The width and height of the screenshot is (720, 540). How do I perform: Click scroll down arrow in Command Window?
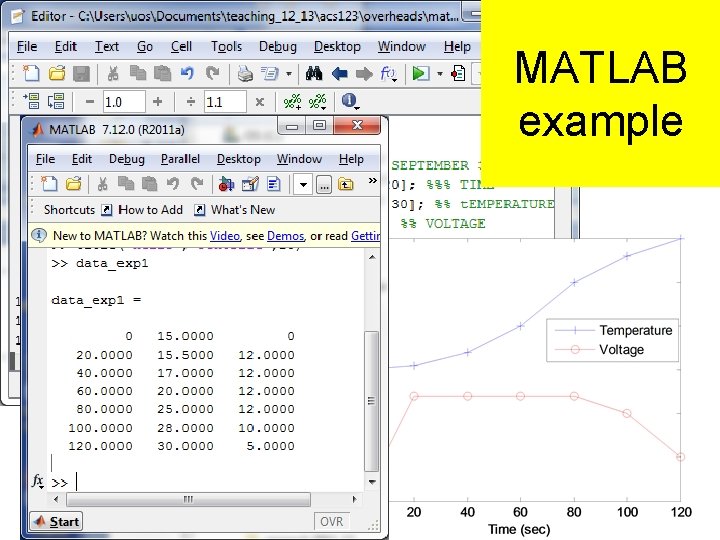pyautogui.click(x=372, y=482)
